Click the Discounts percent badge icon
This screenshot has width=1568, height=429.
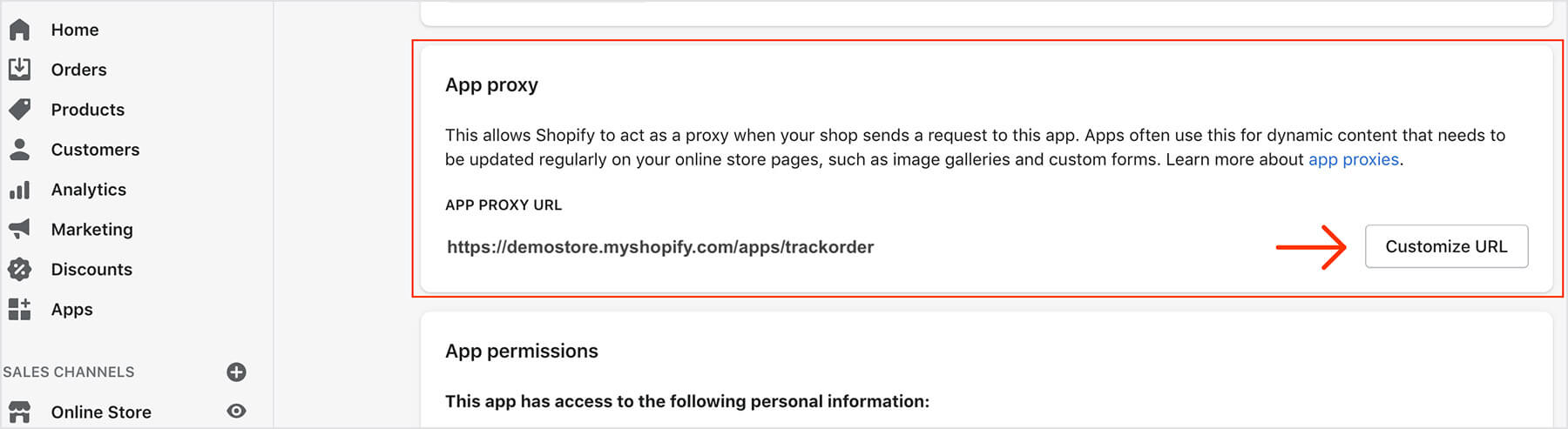pyautogui.click(x=19, y=270)
